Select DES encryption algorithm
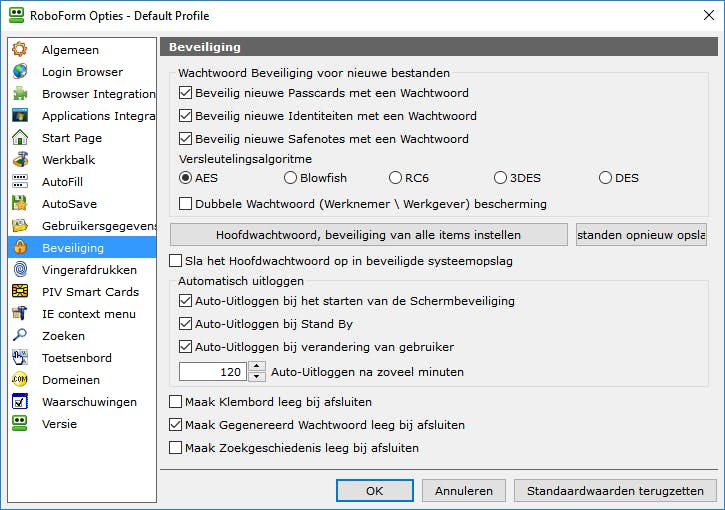725x510 pixels. [605, 178]
